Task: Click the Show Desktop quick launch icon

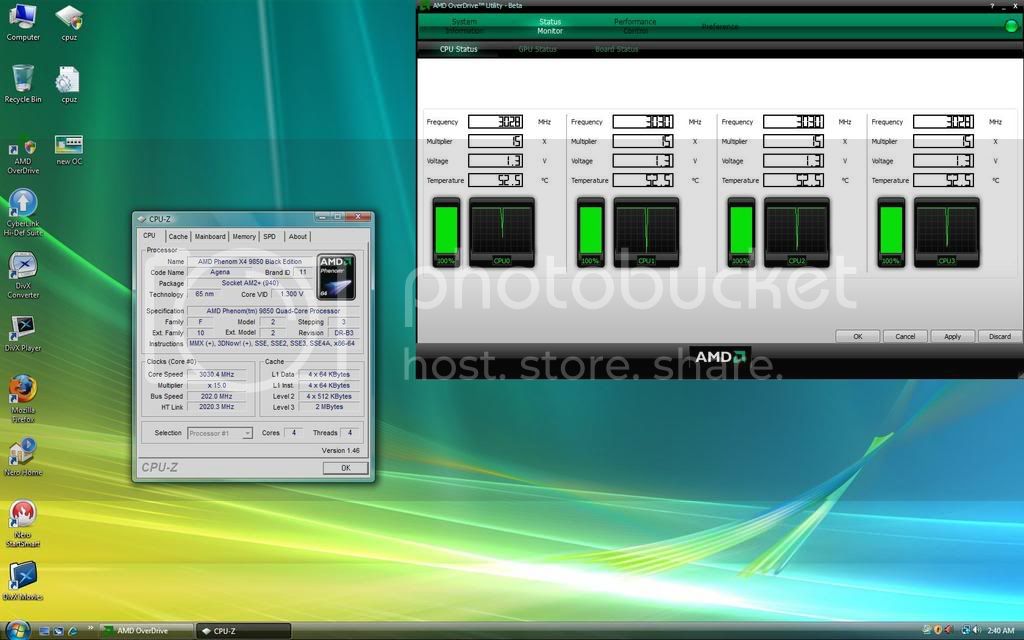Action: 44,631
